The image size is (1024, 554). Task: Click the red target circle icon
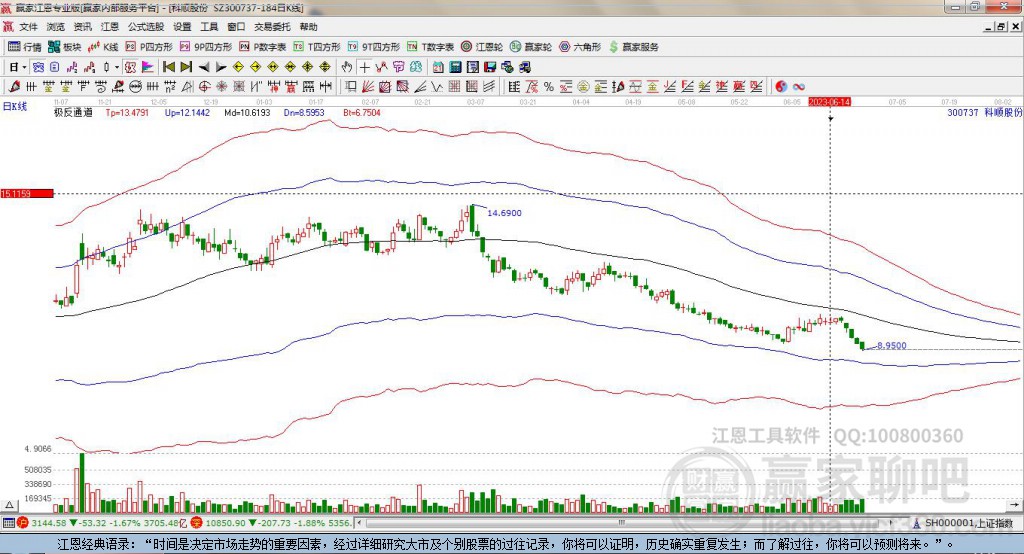click(204, 86)
